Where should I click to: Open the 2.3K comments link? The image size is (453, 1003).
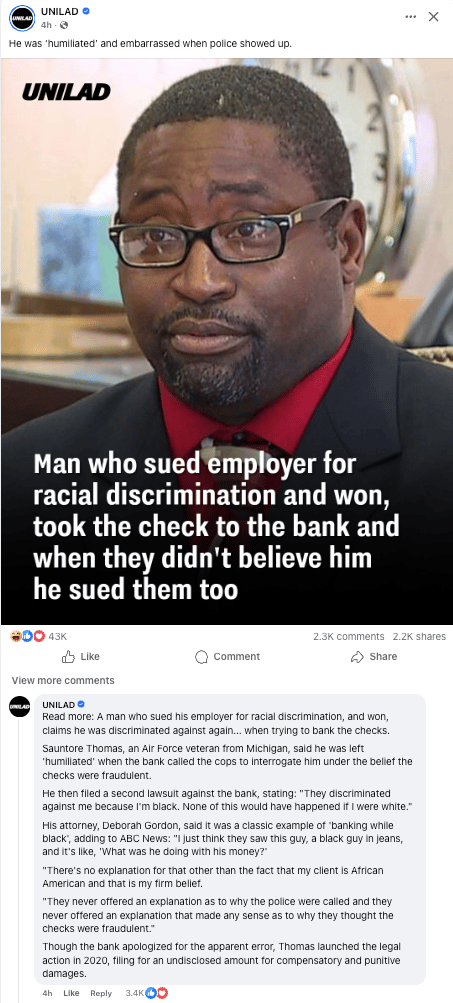(x=349, y=636)
